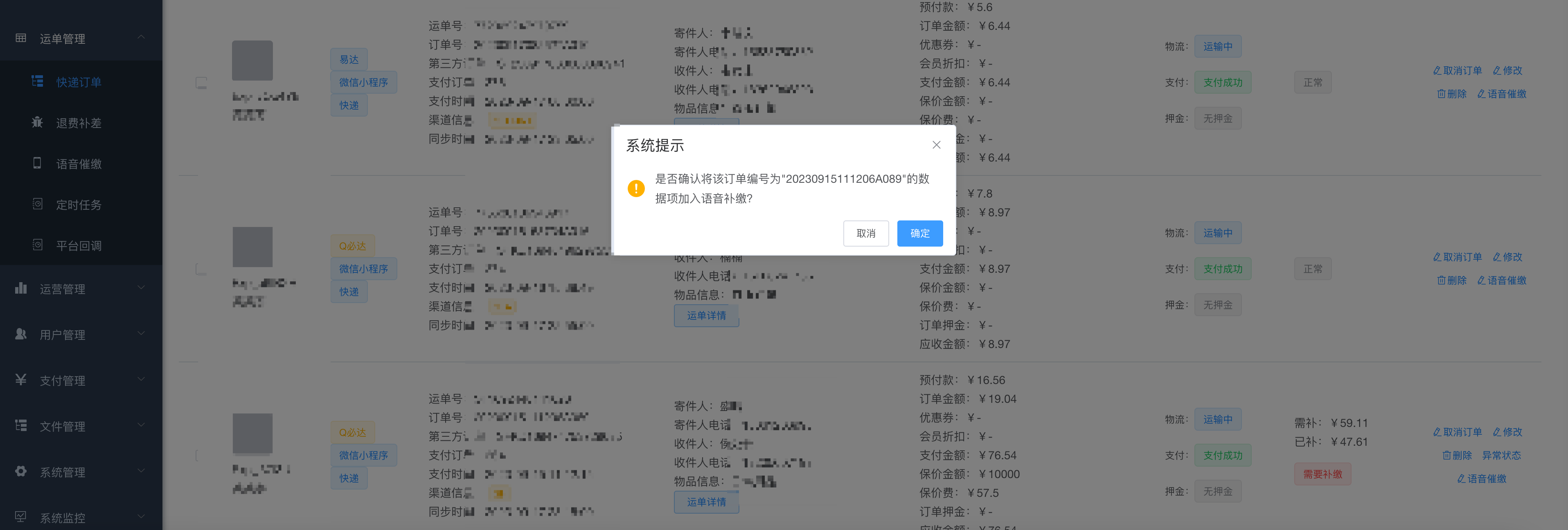
Task: Click the 系统管理 gear icon
Action: click(21, 471)
